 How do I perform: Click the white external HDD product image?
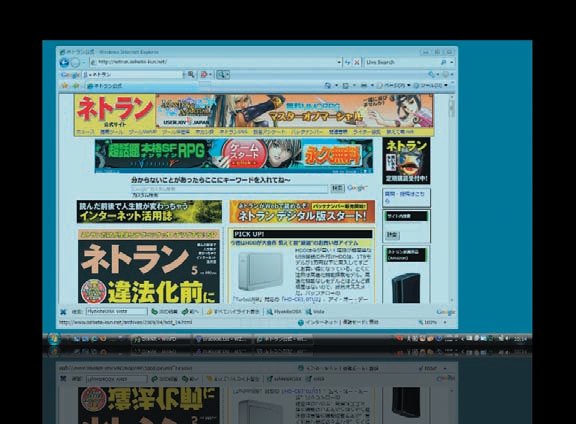tap(260, 271)
